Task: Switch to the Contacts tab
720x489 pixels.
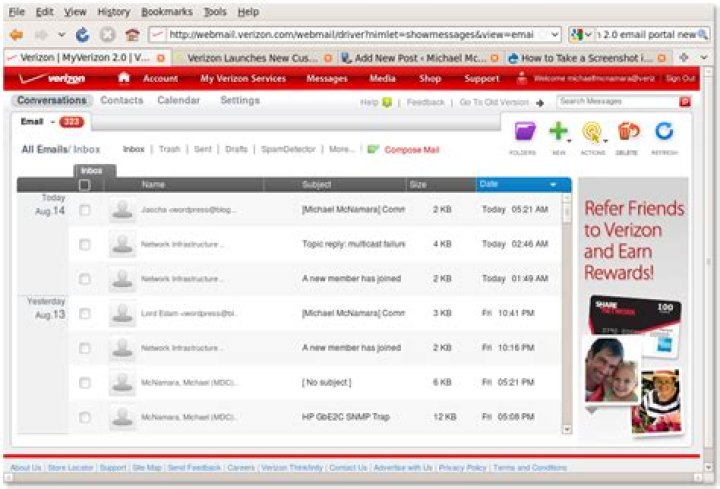Action: coord(122,100)
